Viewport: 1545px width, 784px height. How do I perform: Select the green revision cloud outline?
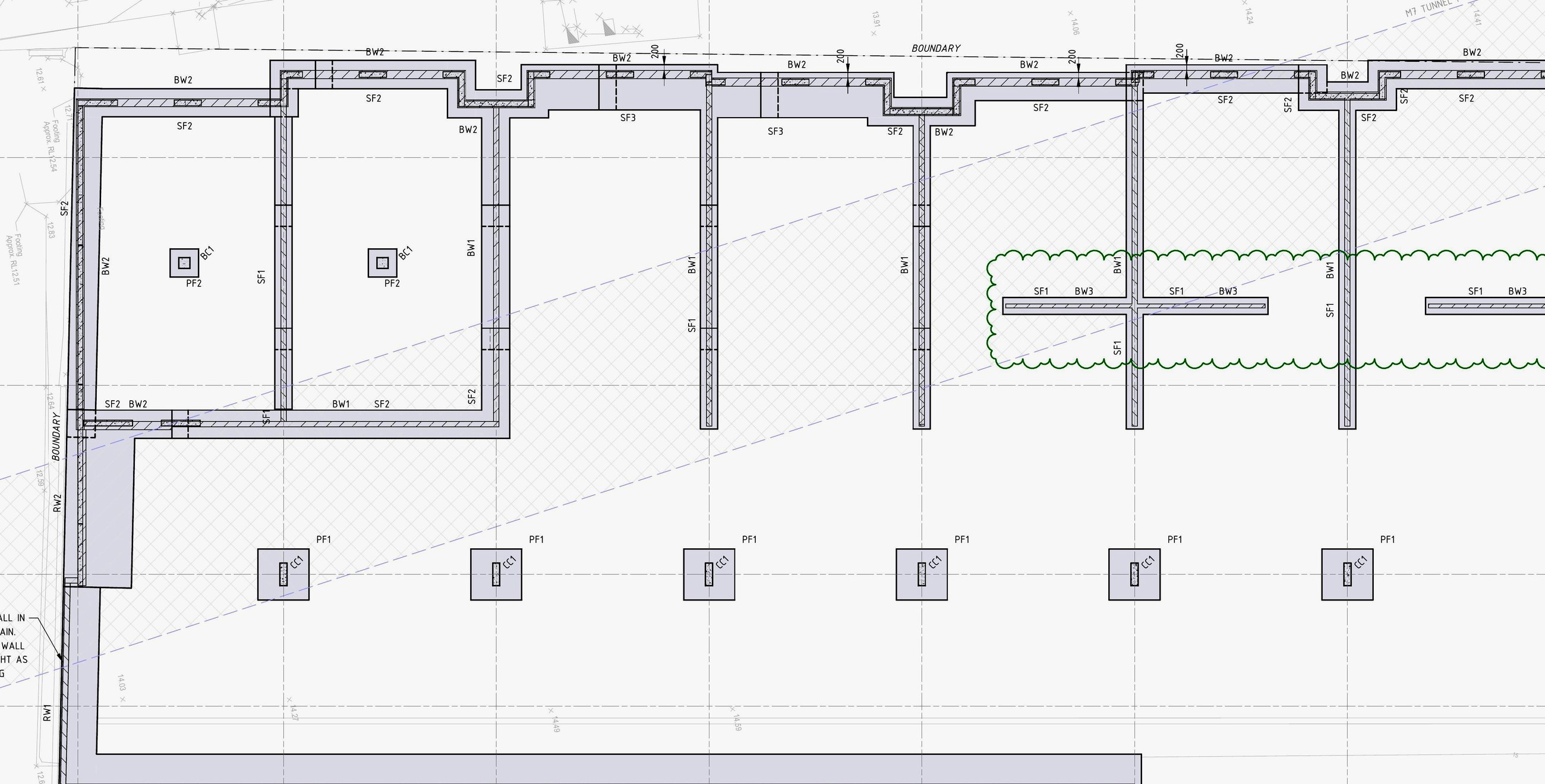[x=1266, y=309]
